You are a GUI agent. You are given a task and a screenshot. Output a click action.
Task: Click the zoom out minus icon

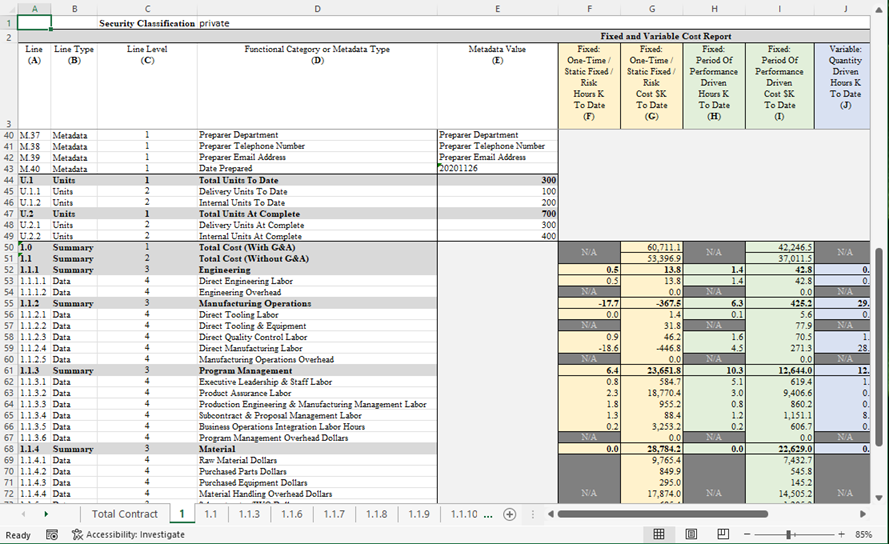tap(747, 534)
